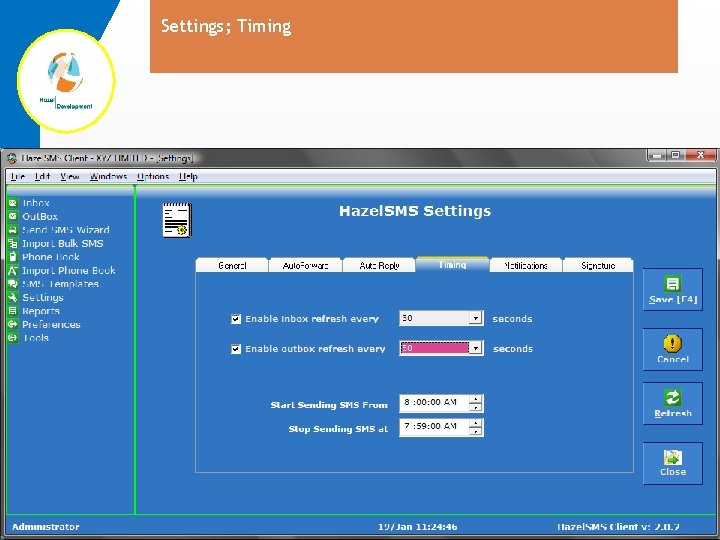Image resolution: width=720 pixels, height=540 pixels.
Task: Click the Send SMS Wizard icon
Action: click(x=13, y=230)
